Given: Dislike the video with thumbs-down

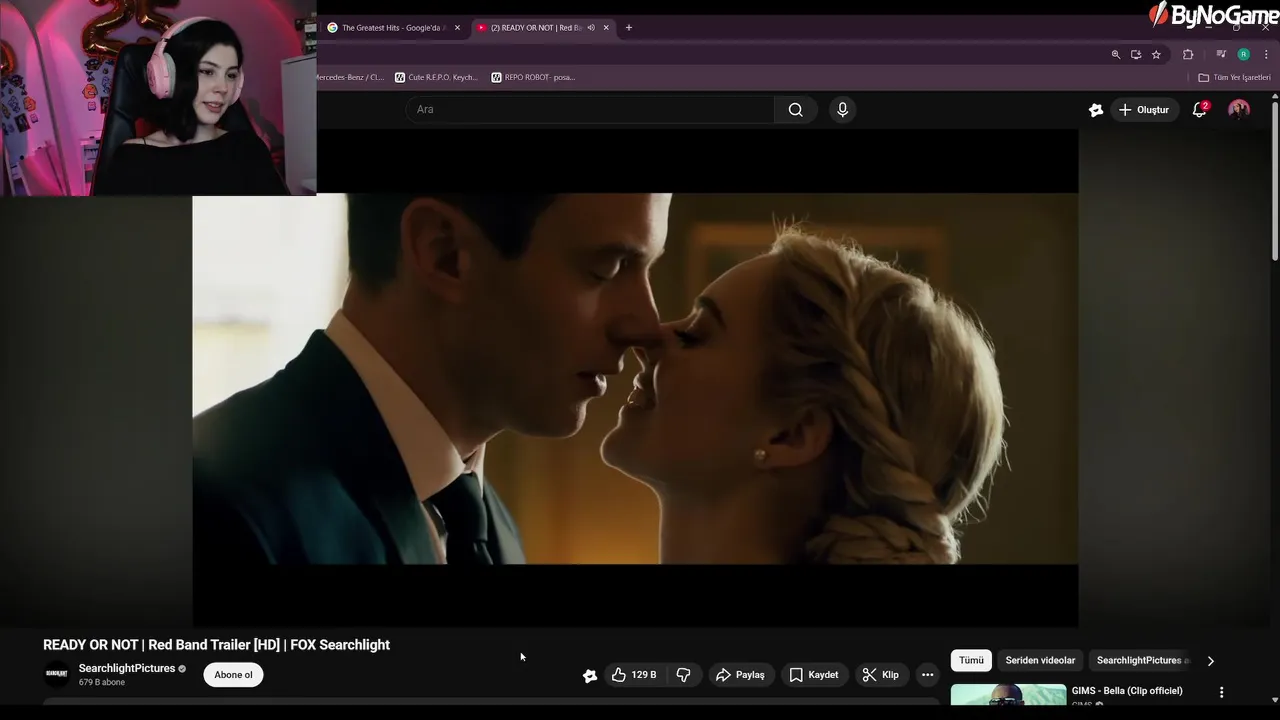Looking at the screenshot, I should (x=684, y=675).
